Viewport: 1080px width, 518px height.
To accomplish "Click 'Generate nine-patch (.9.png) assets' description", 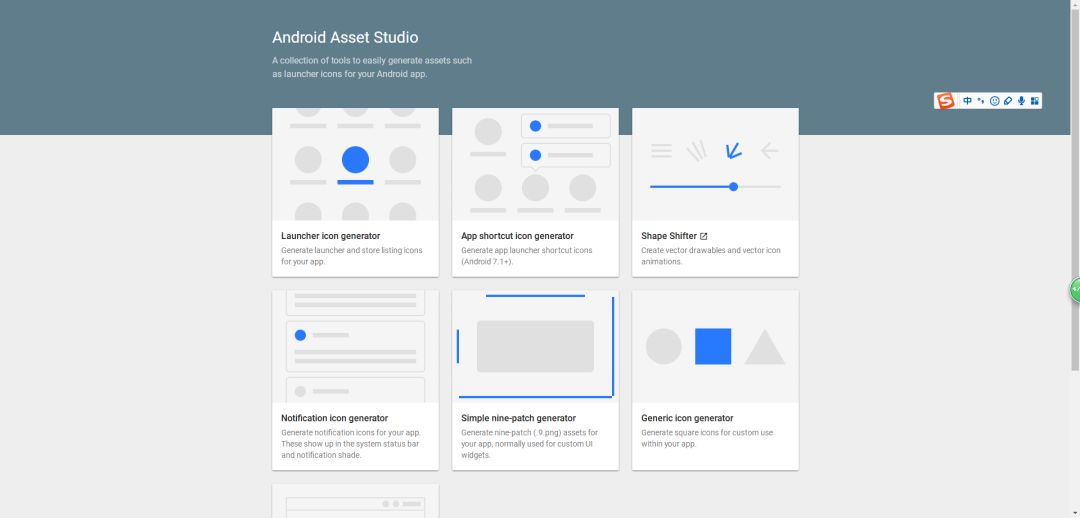I will 529,444.
